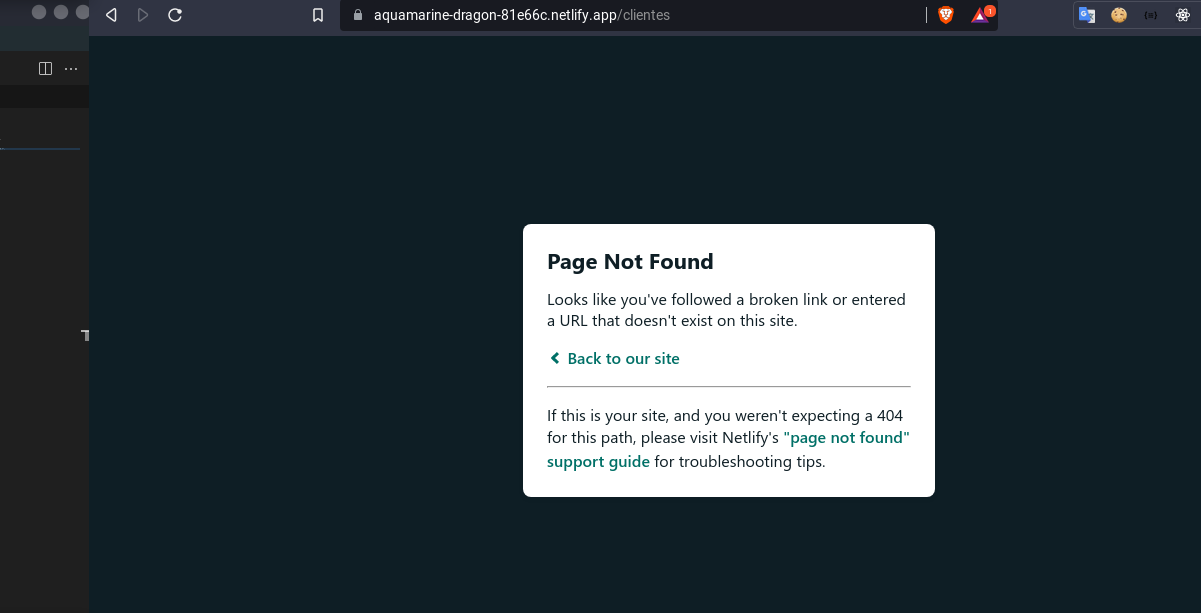Open the Google Translate extension

pos(1086,14)
